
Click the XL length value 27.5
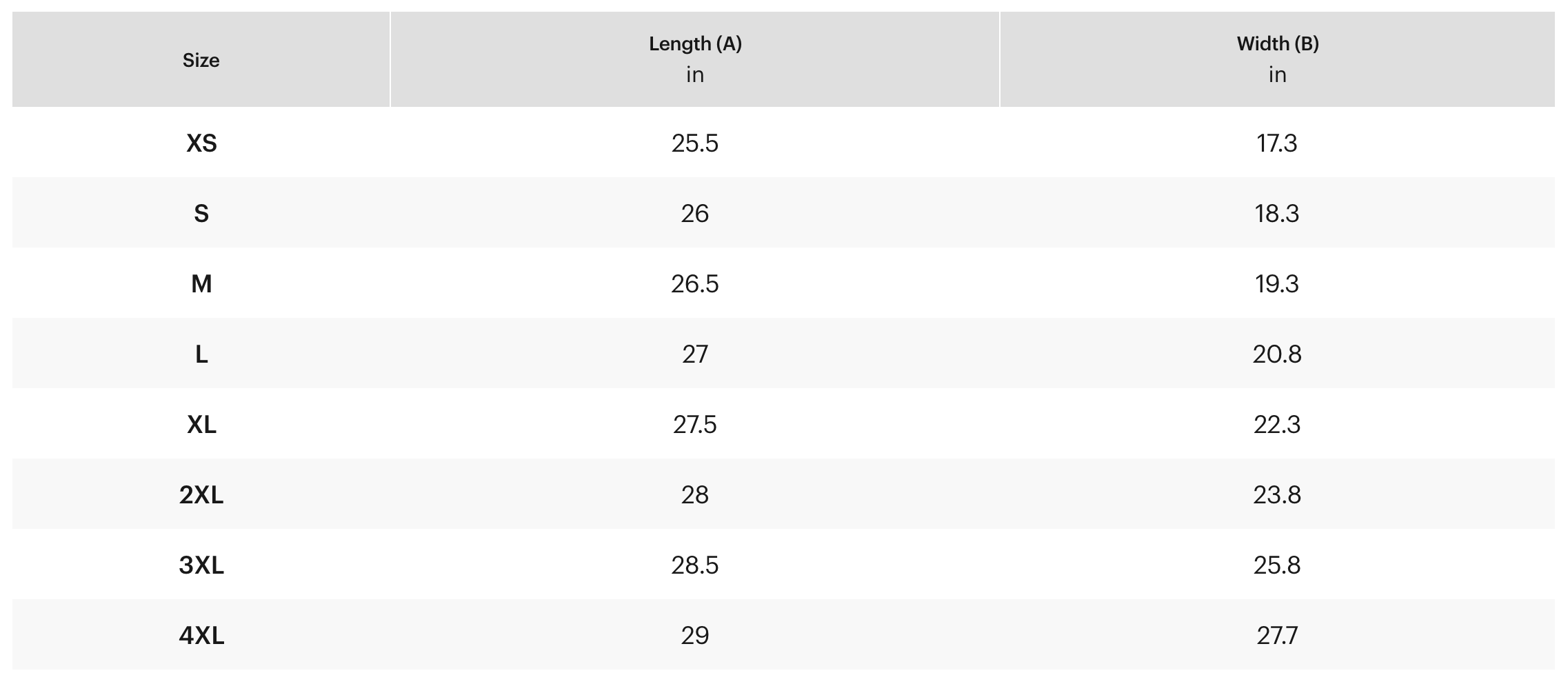[x=695, y=425]
